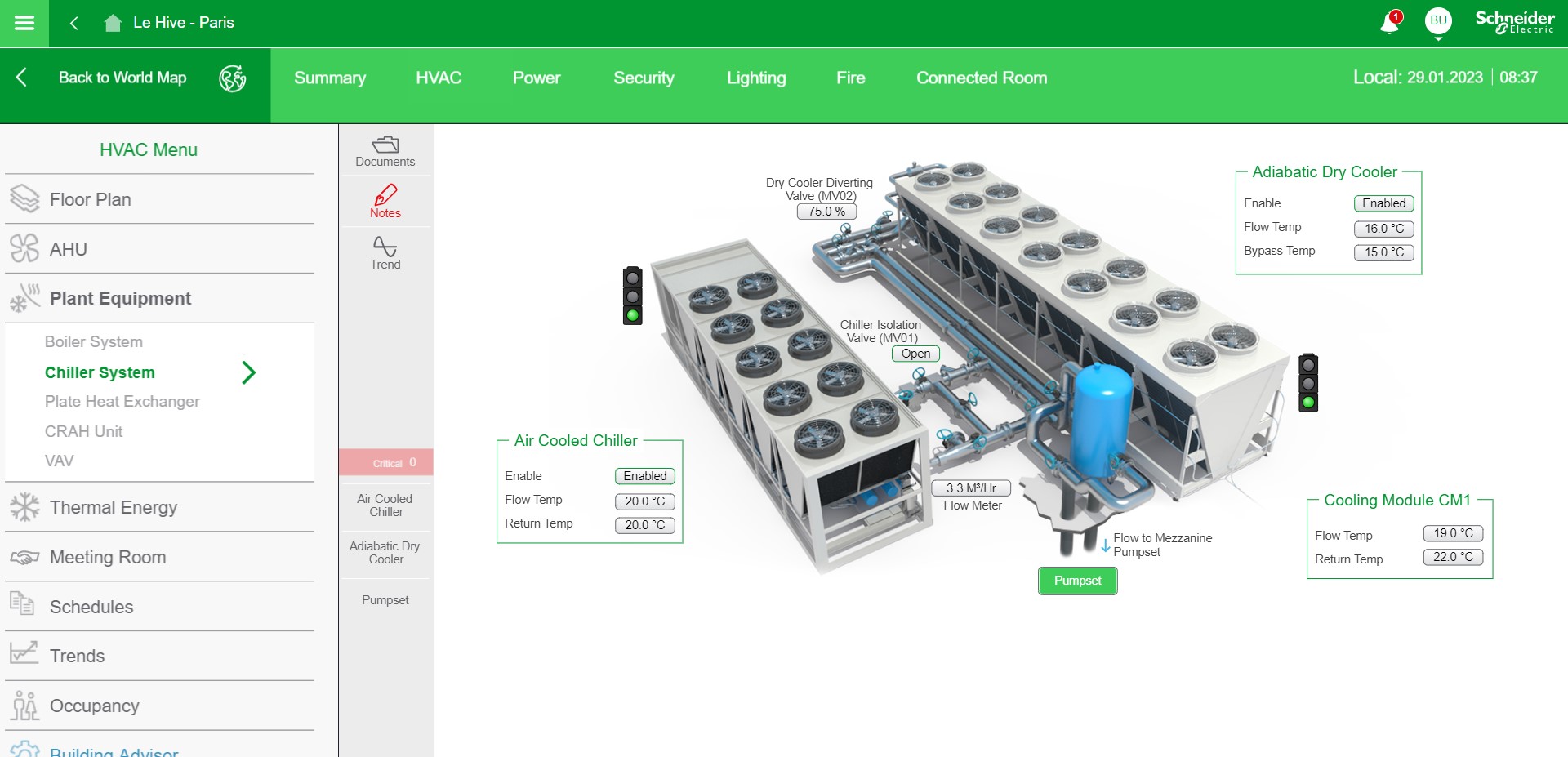Toggle the Adiabatic Dry Cooler Enabled status
The image size is (1568, 757).
[1383, 203]
